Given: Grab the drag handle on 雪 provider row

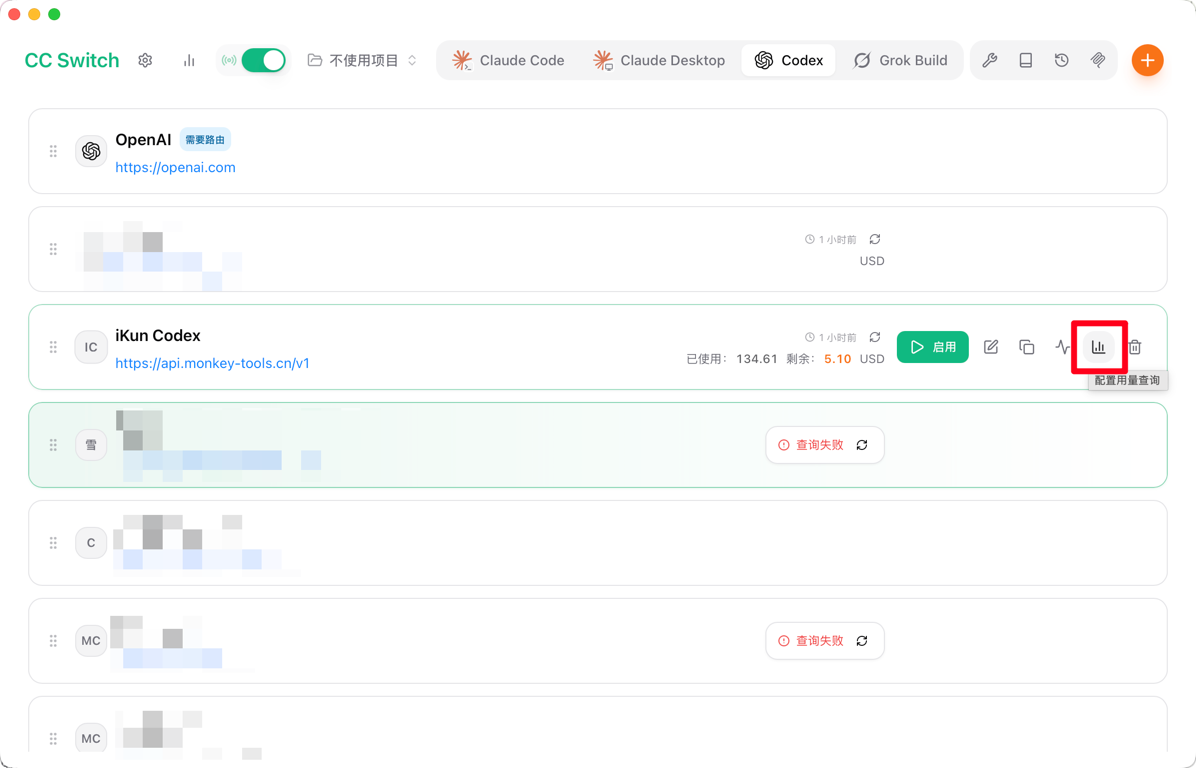Looking at the screenshot, I should pyautogui.click(x=53, y=445).
